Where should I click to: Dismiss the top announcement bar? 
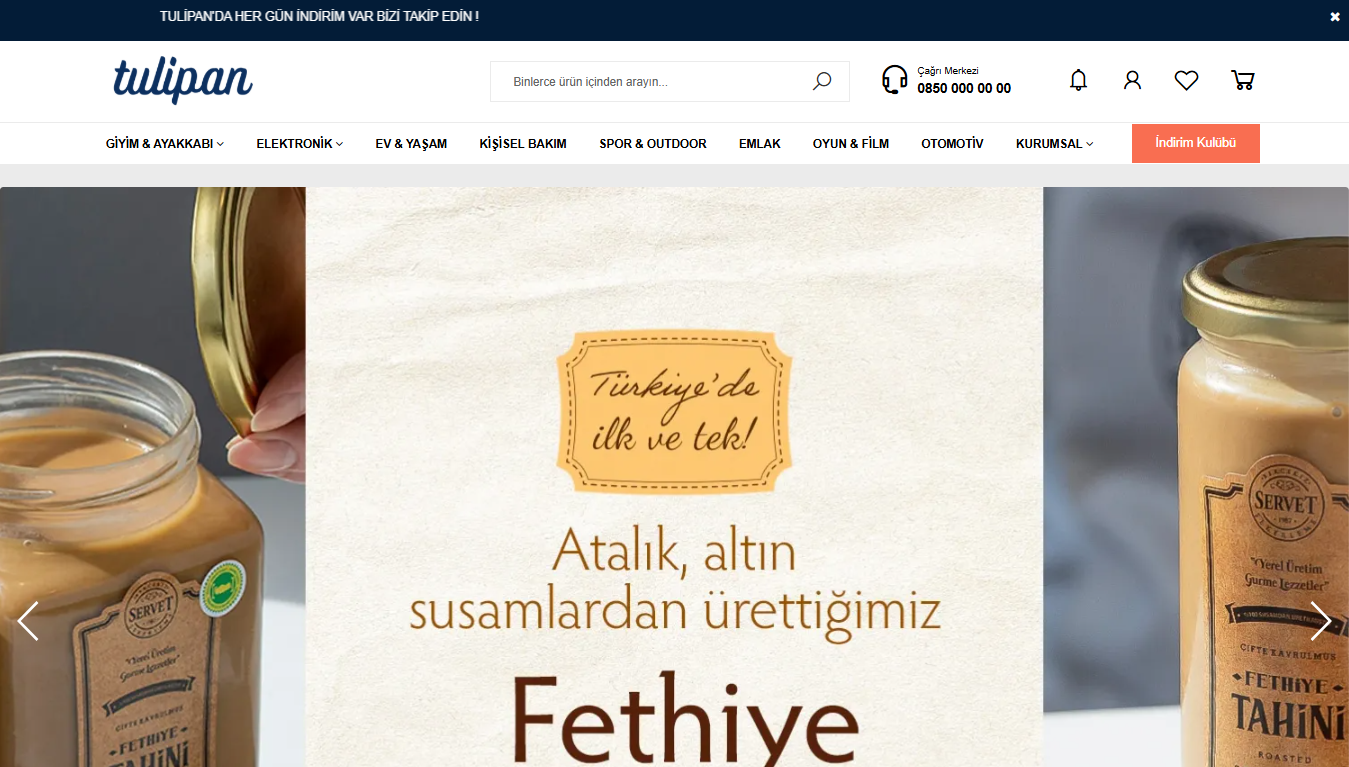pyautogui.click(x=1334, y=17)
